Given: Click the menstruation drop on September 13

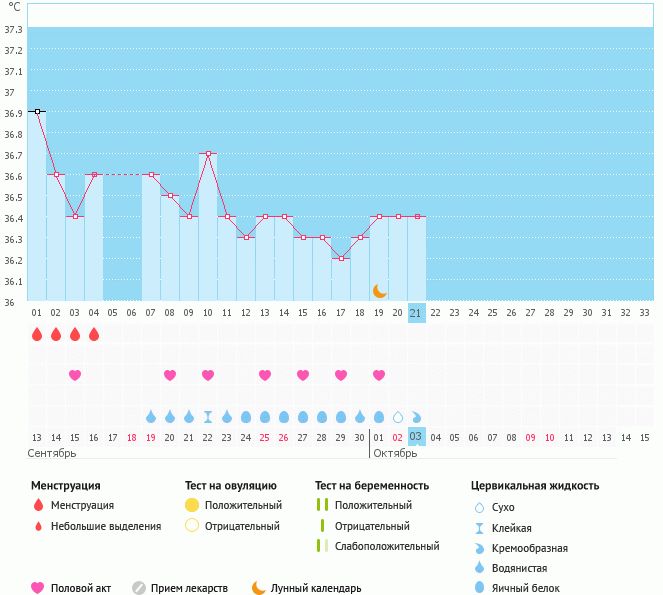Looking at the screenshot, I should click(x=37, y=335).
